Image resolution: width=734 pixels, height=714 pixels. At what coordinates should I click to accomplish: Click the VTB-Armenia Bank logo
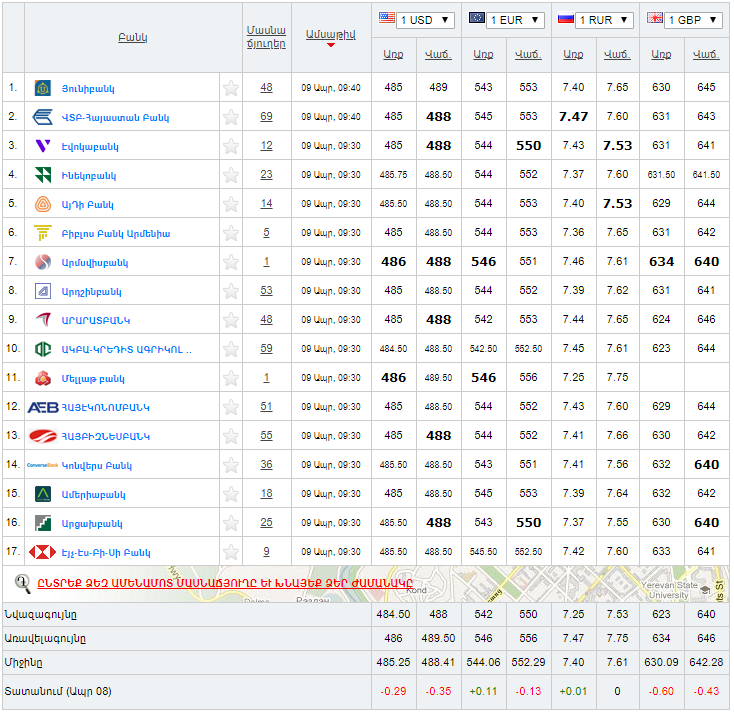43,117
